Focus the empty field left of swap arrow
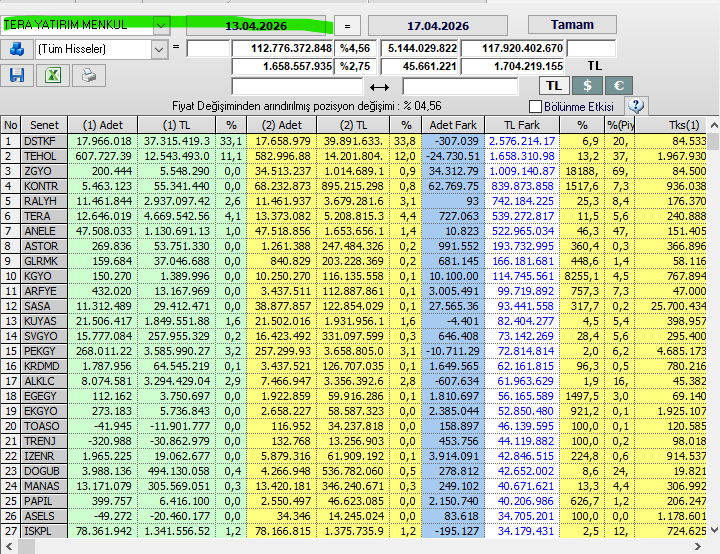The height and width of the screenshot is (554, 720). [297, 86]
